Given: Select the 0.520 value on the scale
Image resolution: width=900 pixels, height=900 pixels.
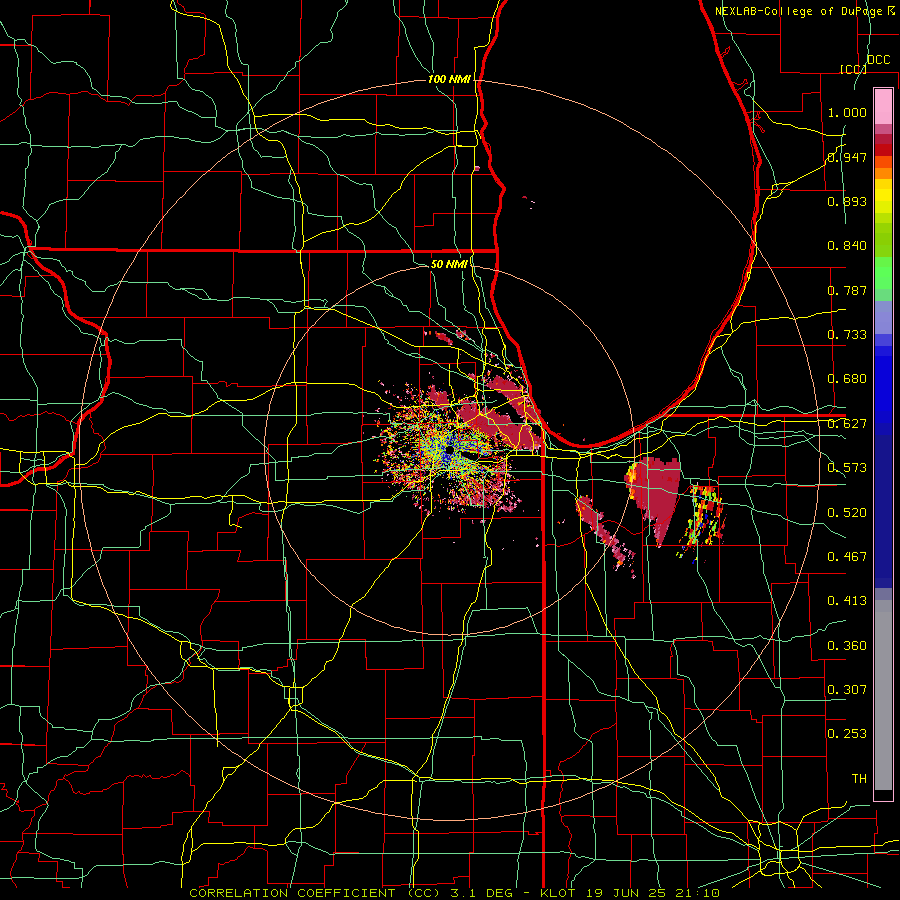Looking at the screenshot, I should point(847,513).
